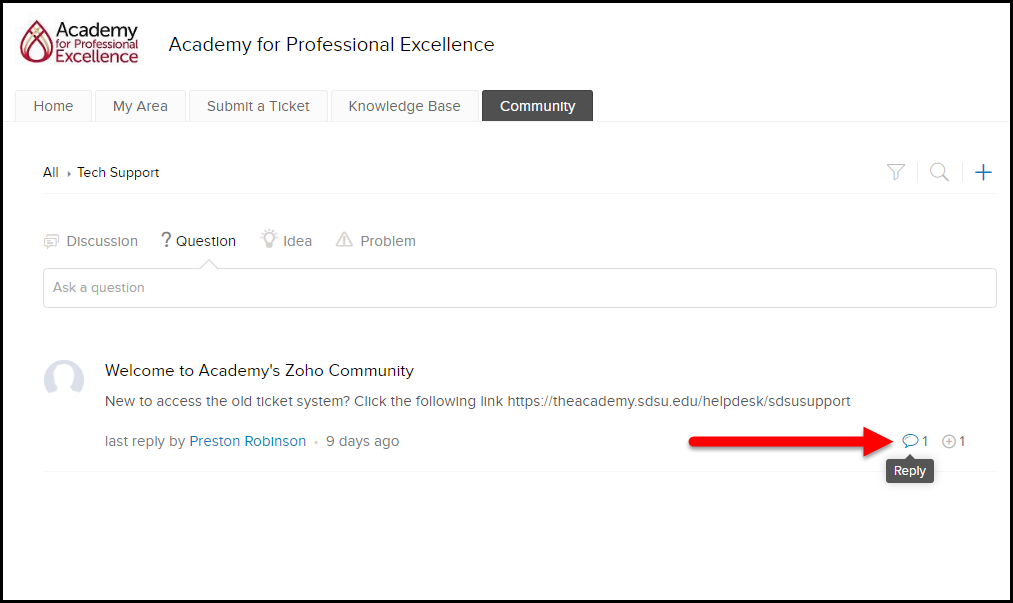Select the Discussion chat icon
This screenshot has width=1013, height=603.
click(51, 242)
